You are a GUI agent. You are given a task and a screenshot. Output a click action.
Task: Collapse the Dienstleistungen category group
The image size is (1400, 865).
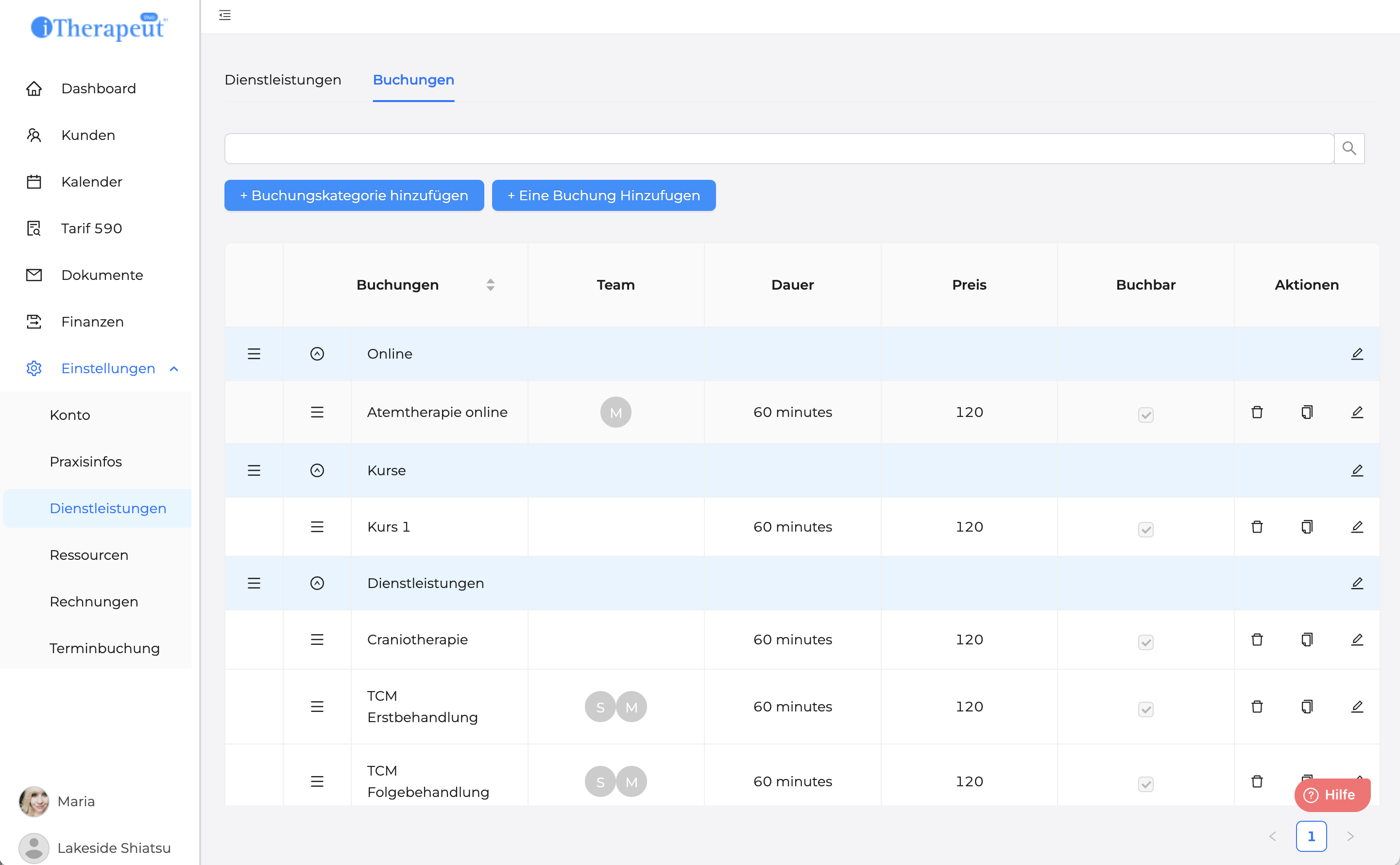point(317,583)
